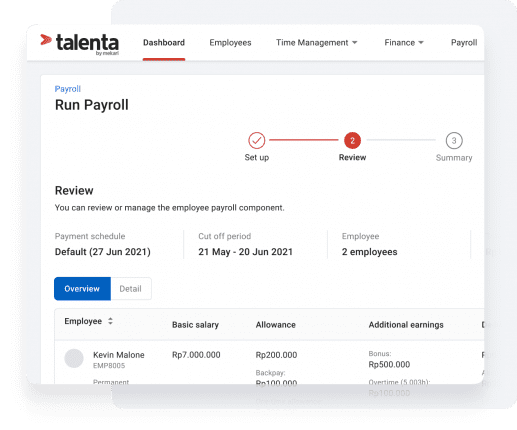Open the Payroll menu in the navbar
Screen dimensions: 517x430
tap(464, 43)
